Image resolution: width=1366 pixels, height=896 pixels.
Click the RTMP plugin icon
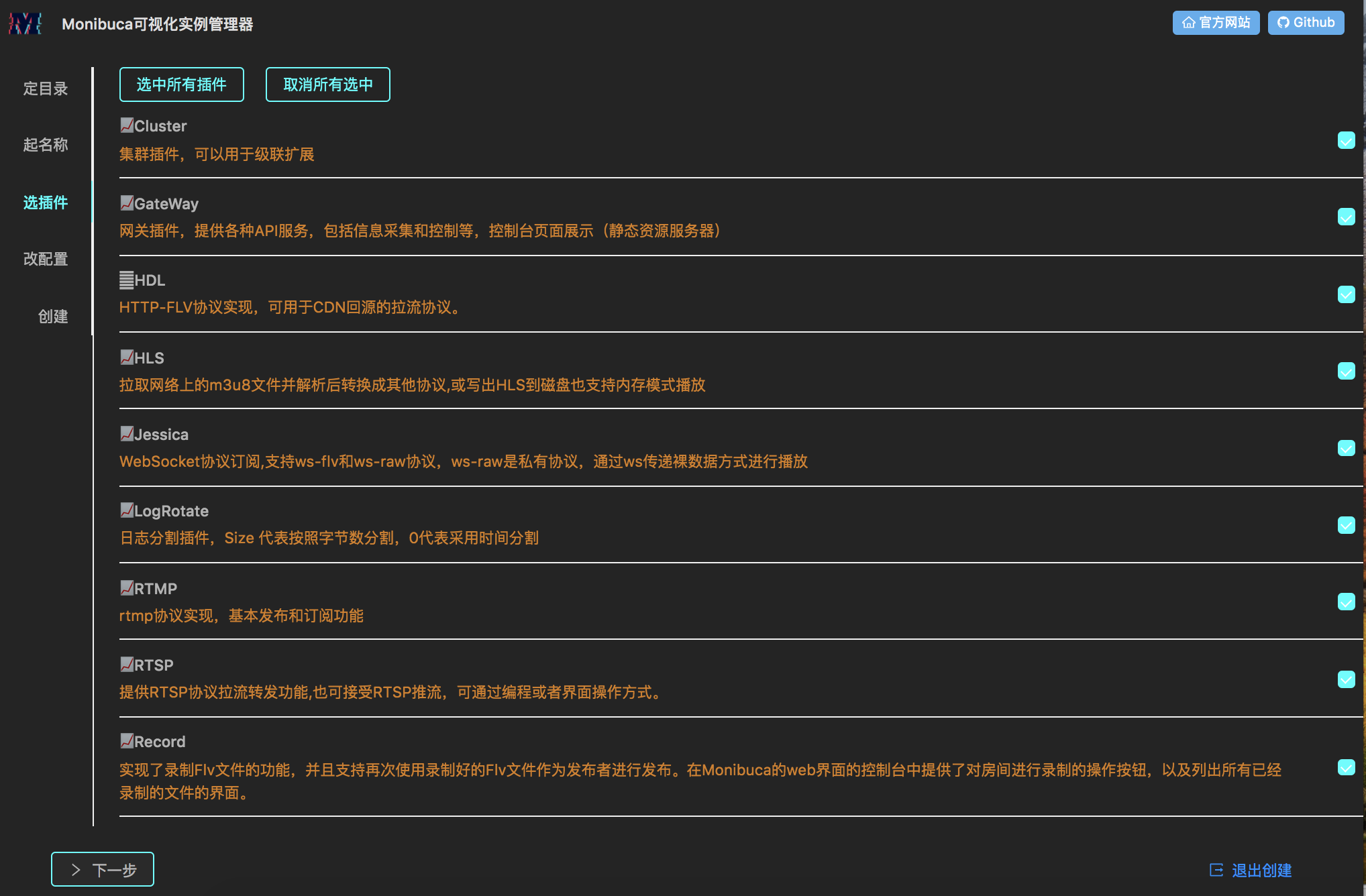click(x=127, y=588)
